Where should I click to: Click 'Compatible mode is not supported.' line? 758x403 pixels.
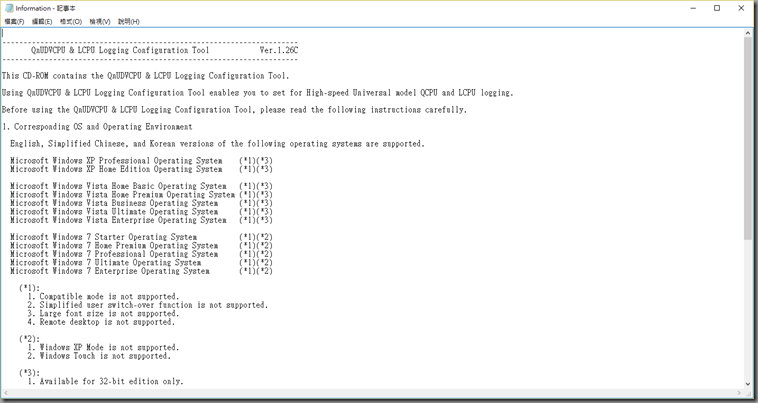[103, 297]
